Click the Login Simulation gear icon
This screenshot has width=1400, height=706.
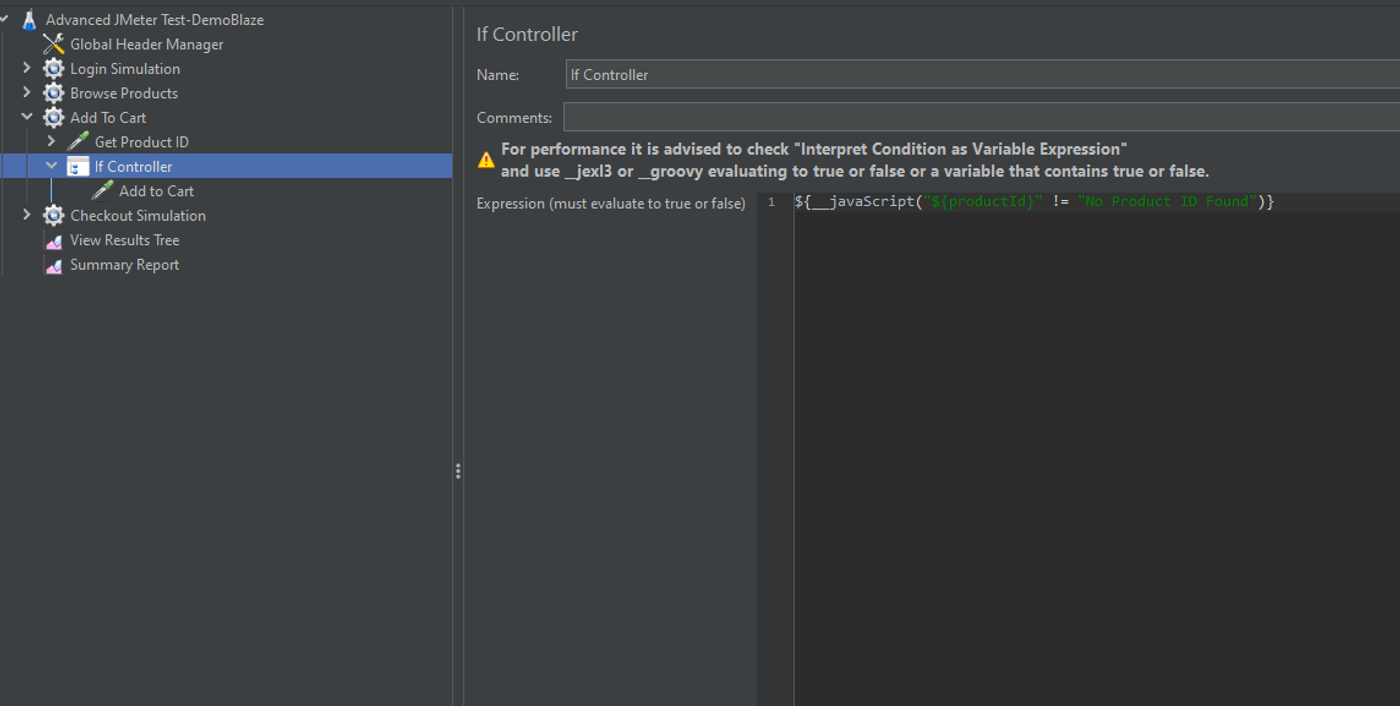[x=54, y=69]
